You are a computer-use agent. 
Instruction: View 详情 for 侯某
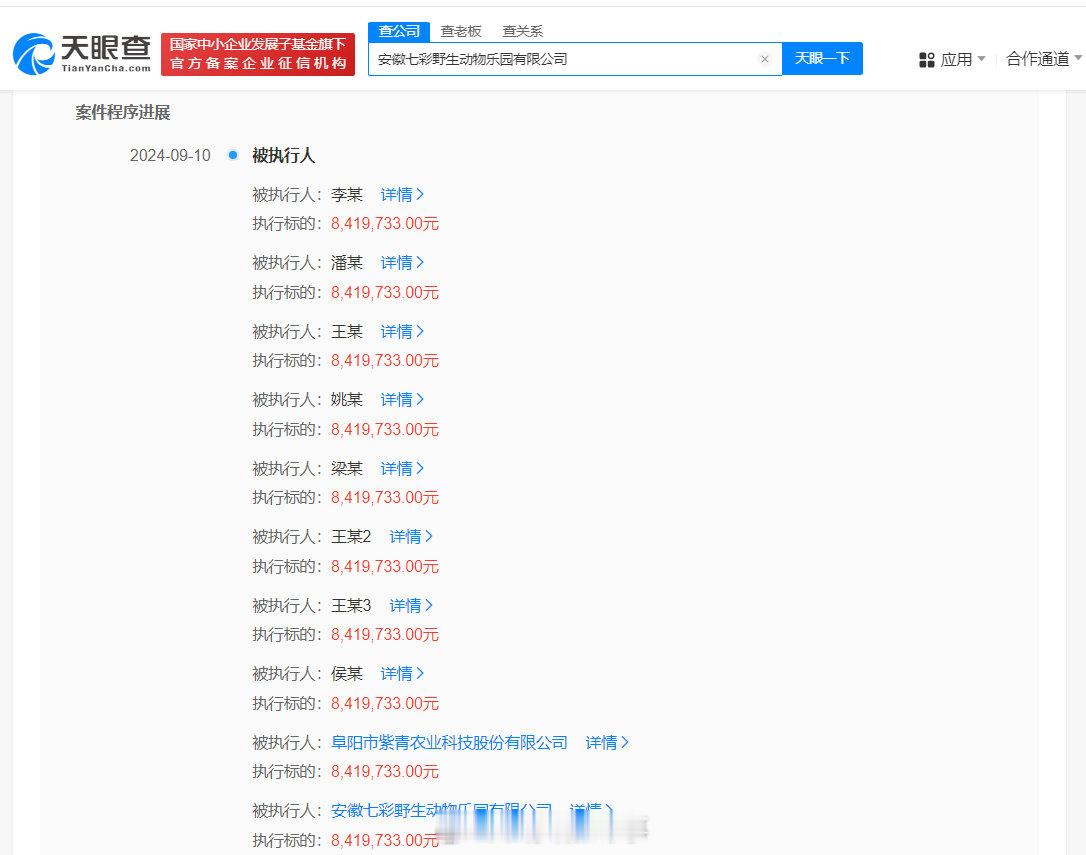tap(402, 673)
